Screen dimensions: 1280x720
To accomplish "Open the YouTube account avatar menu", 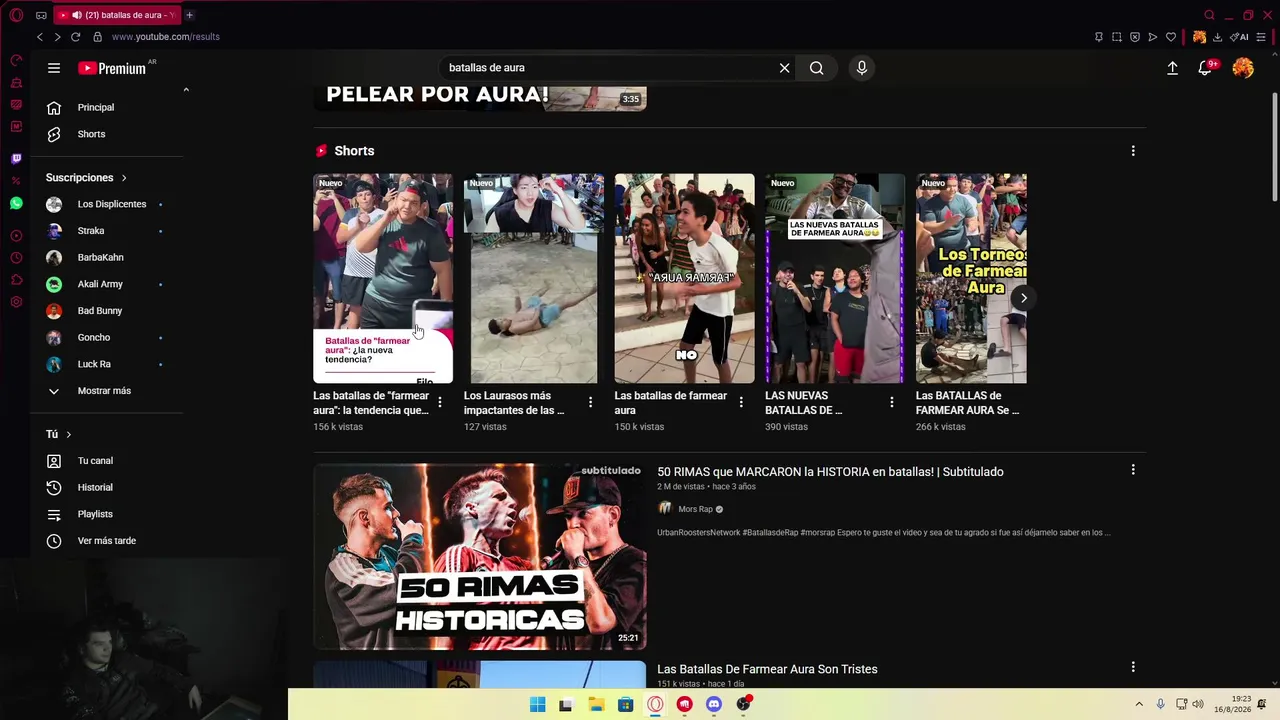I will 1243,68.
